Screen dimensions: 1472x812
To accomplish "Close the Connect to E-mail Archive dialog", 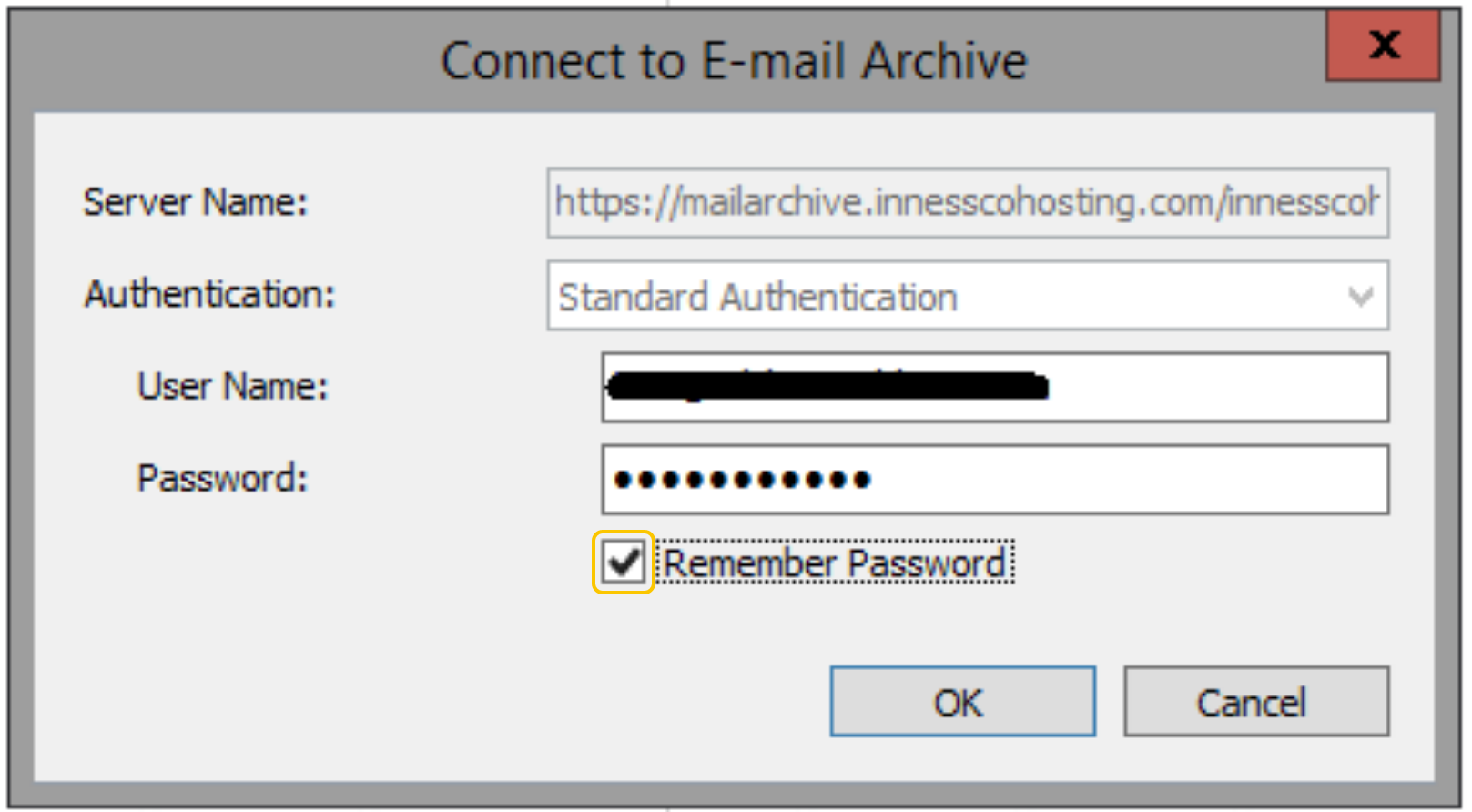I will pyautogui.click(x=1382, y=46).
